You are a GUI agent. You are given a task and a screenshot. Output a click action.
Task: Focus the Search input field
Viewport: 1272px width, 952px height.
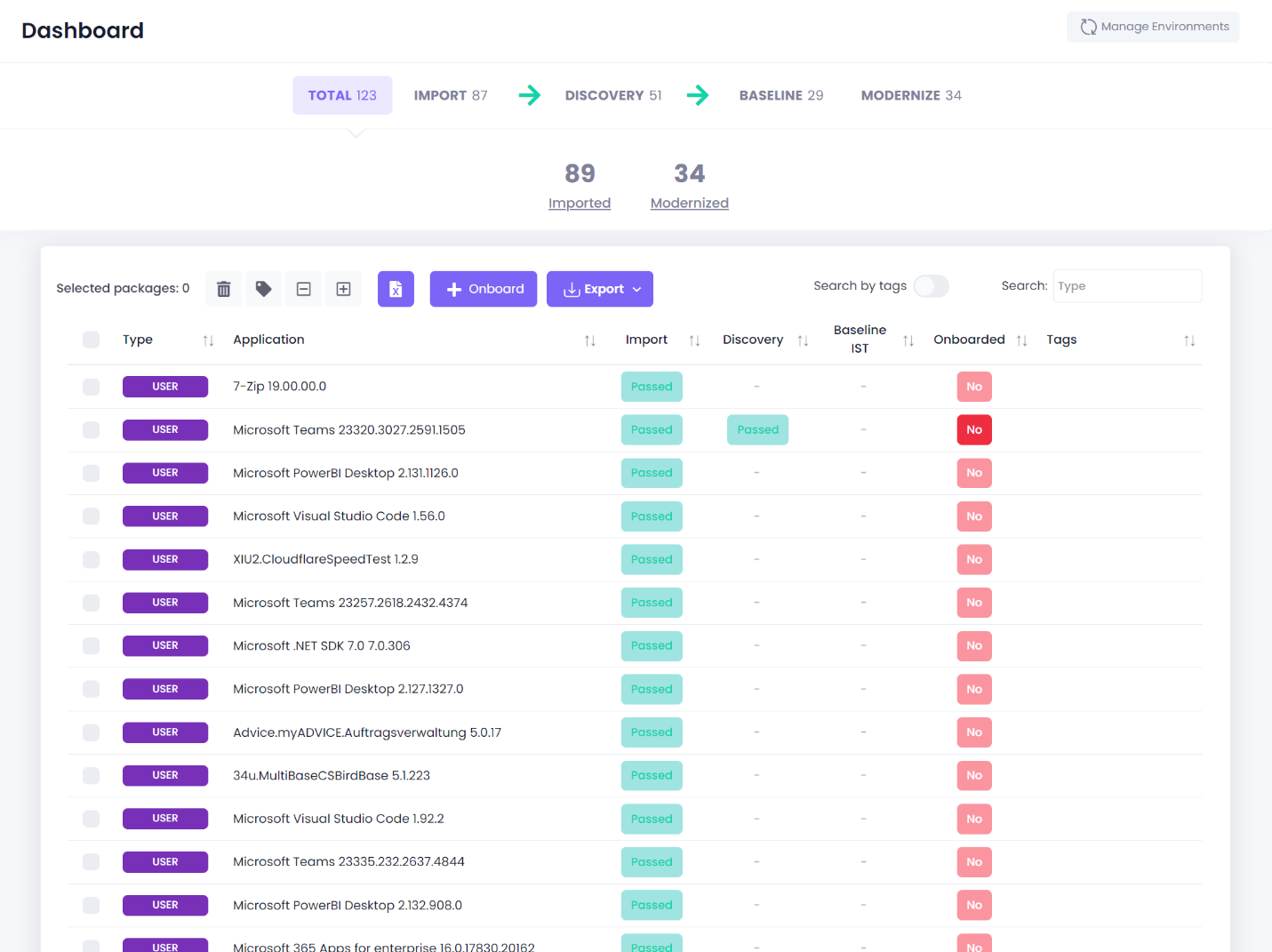1127,286
